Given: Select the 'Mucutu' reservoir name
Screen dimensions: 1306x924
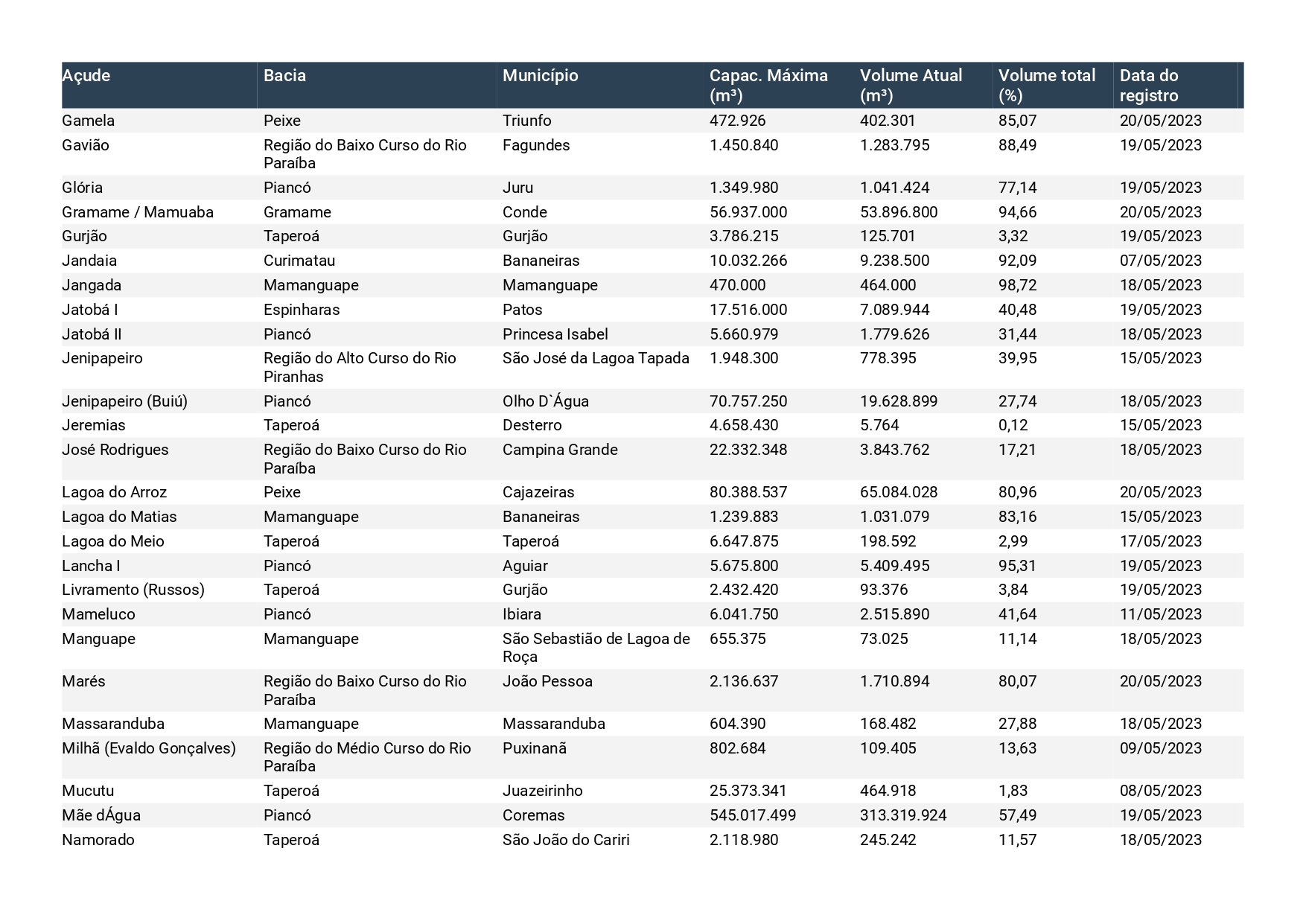Looking at the screenshot, I should [88, 791].
